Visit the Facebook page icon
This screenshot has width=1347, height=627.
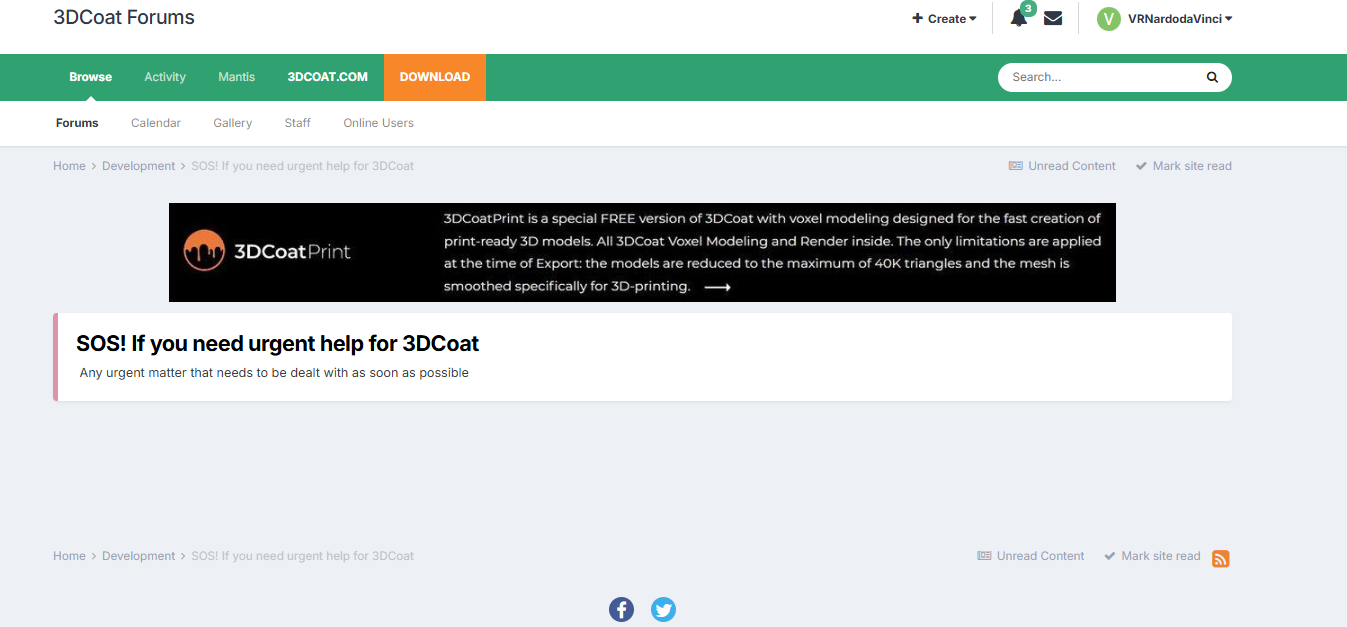[x=621, y=609]
